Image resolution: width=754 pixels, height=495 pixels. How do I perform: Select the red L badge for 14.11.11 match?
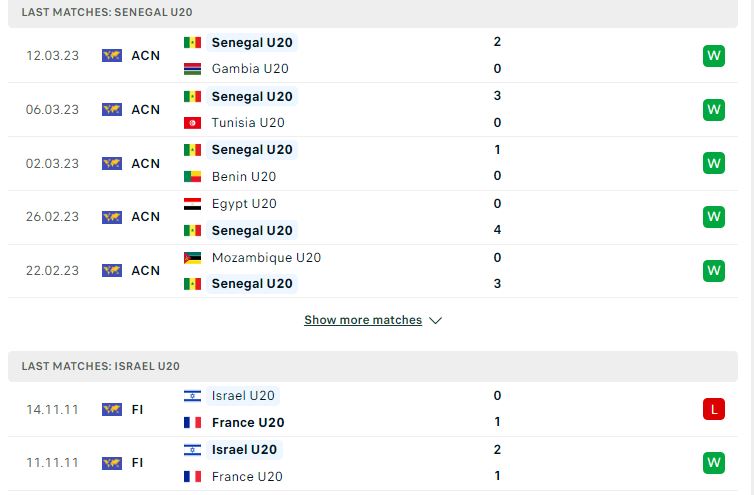(x=714, y=409)
